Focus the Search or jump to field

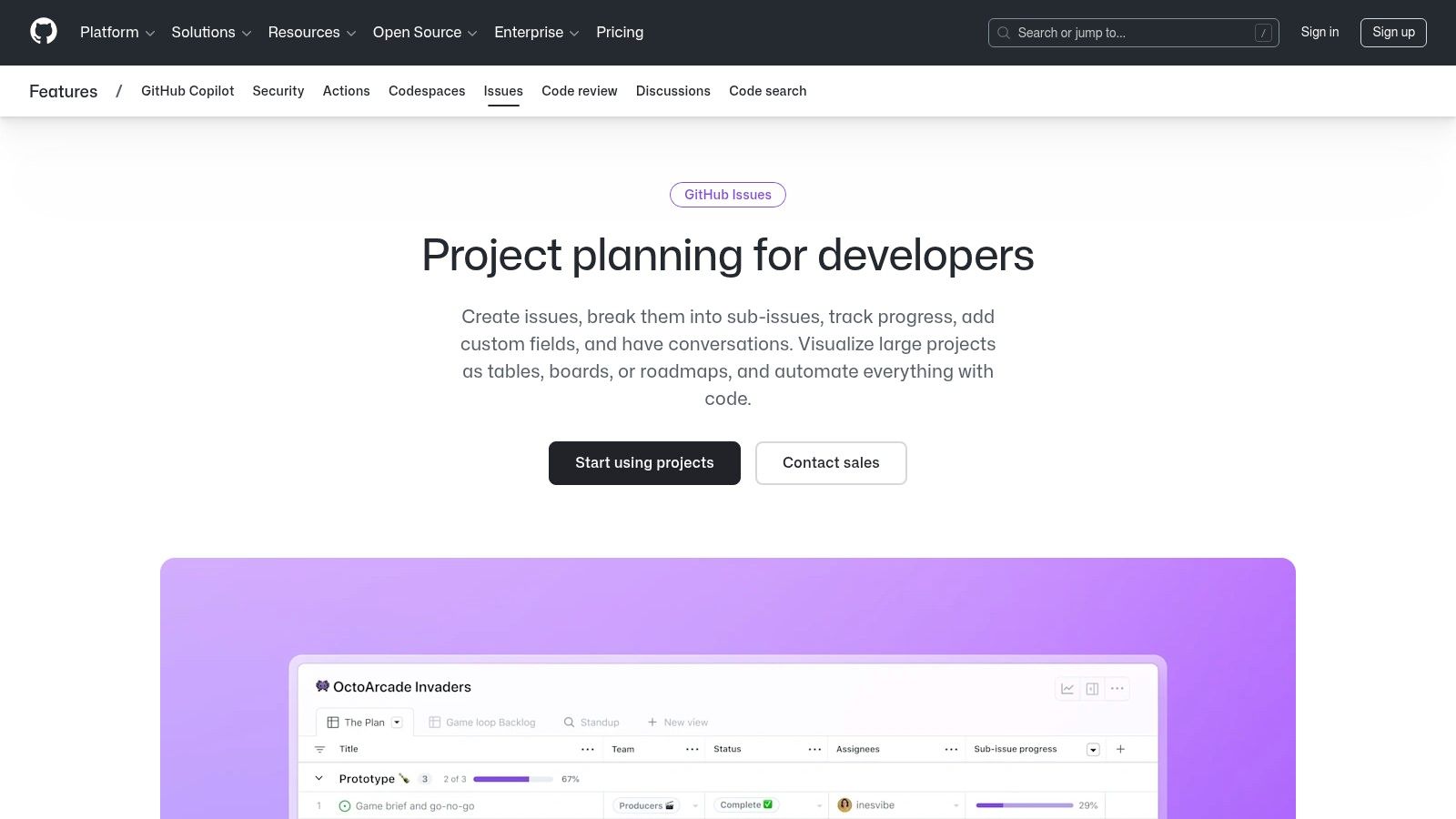click(x=1133, y=33)
